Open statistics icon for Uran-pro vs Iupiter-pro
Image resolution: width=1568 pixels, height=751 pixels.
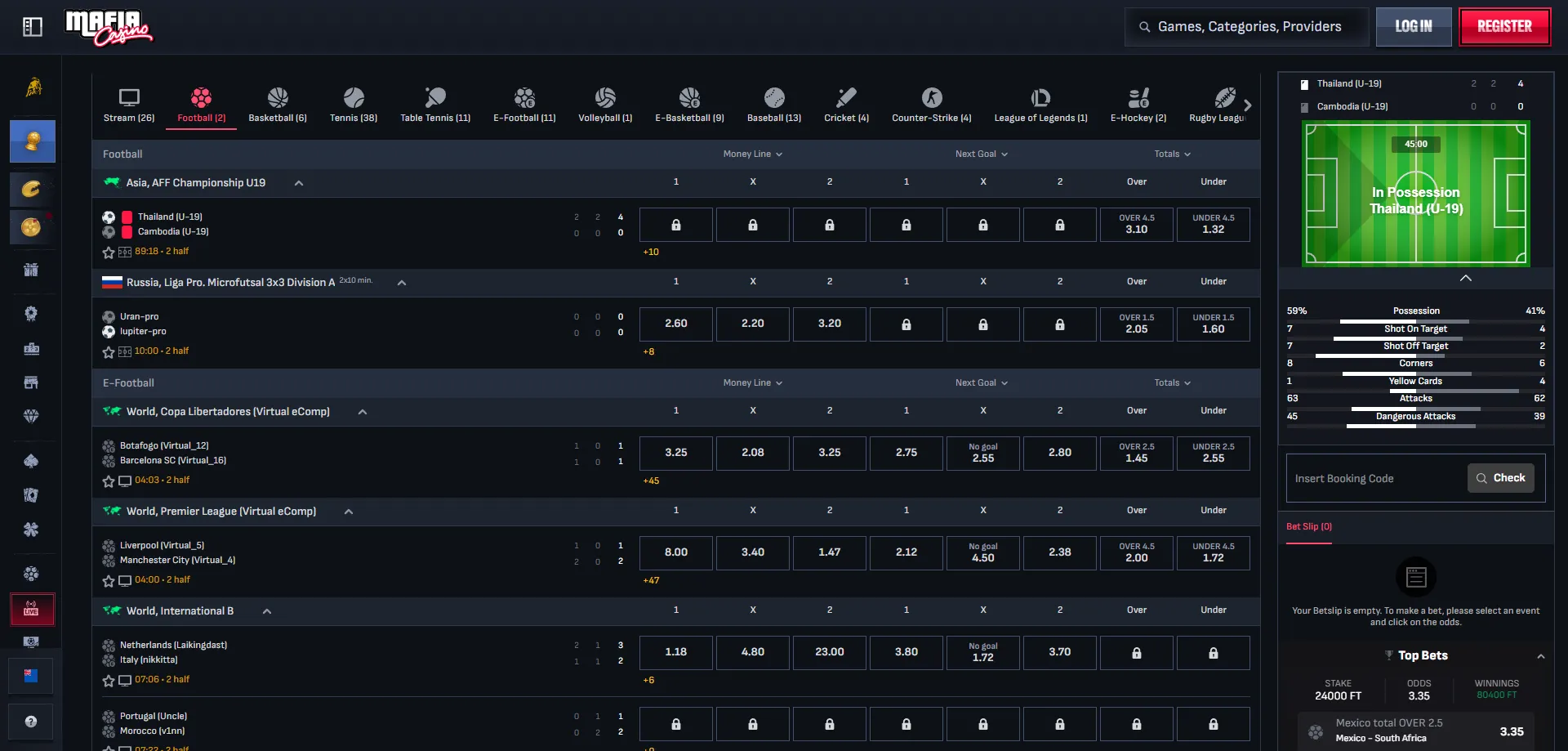tap(125, 351)
